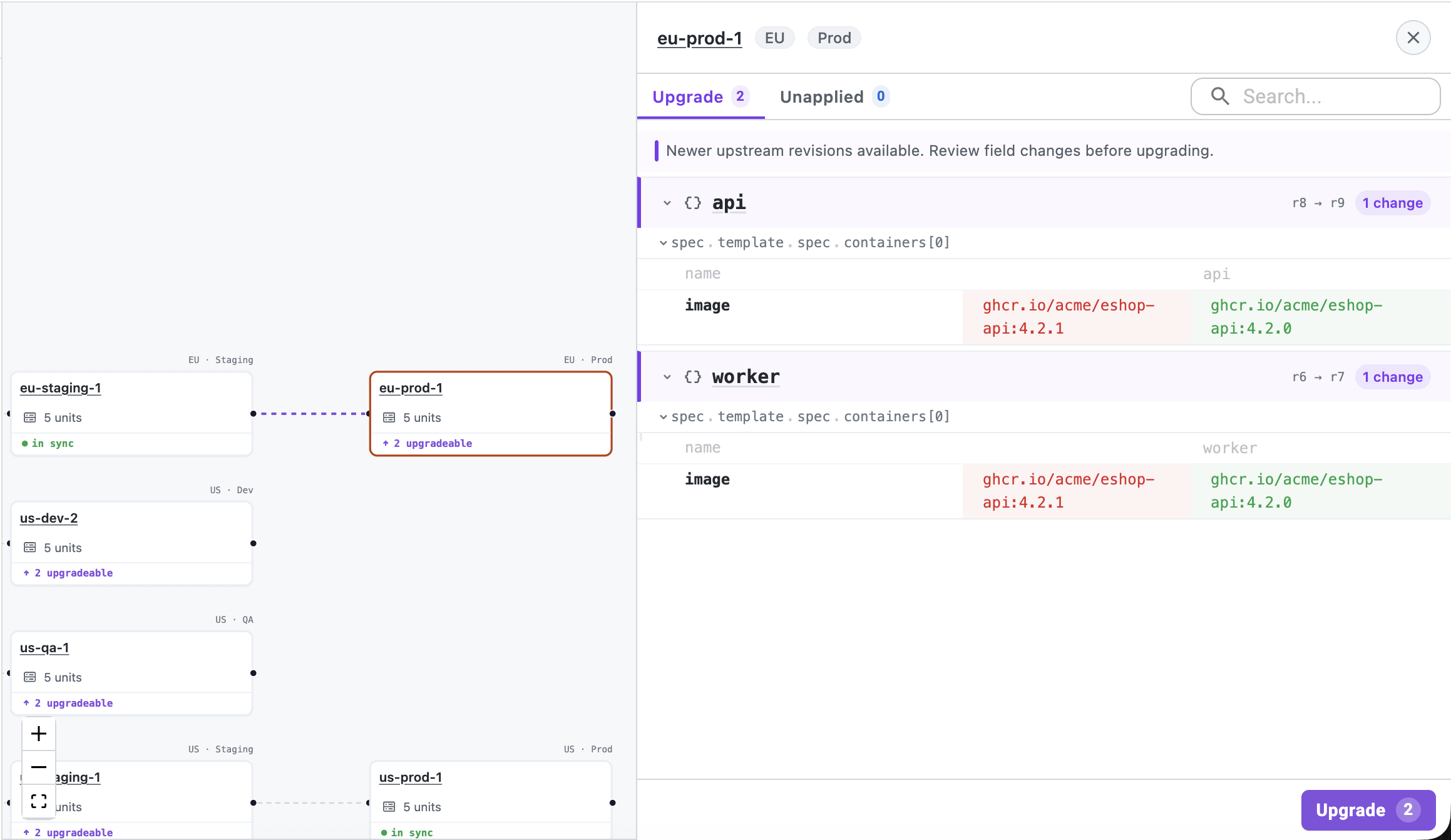The height and width of the screenshot is (840, 1451).
Task: Click the 1 change pill for worker
Action: coord(1392,376)
